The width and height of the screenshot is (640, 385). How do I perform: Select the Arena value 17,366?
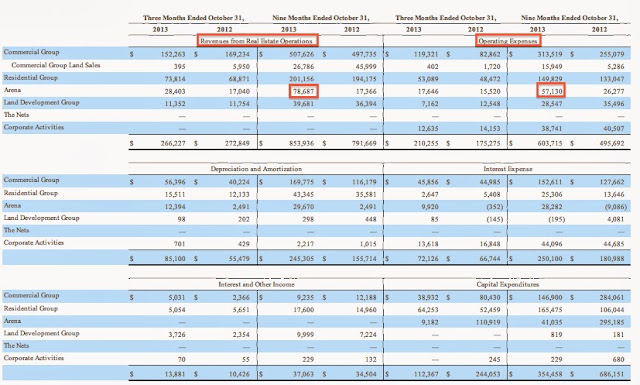(x=366, y=91)
